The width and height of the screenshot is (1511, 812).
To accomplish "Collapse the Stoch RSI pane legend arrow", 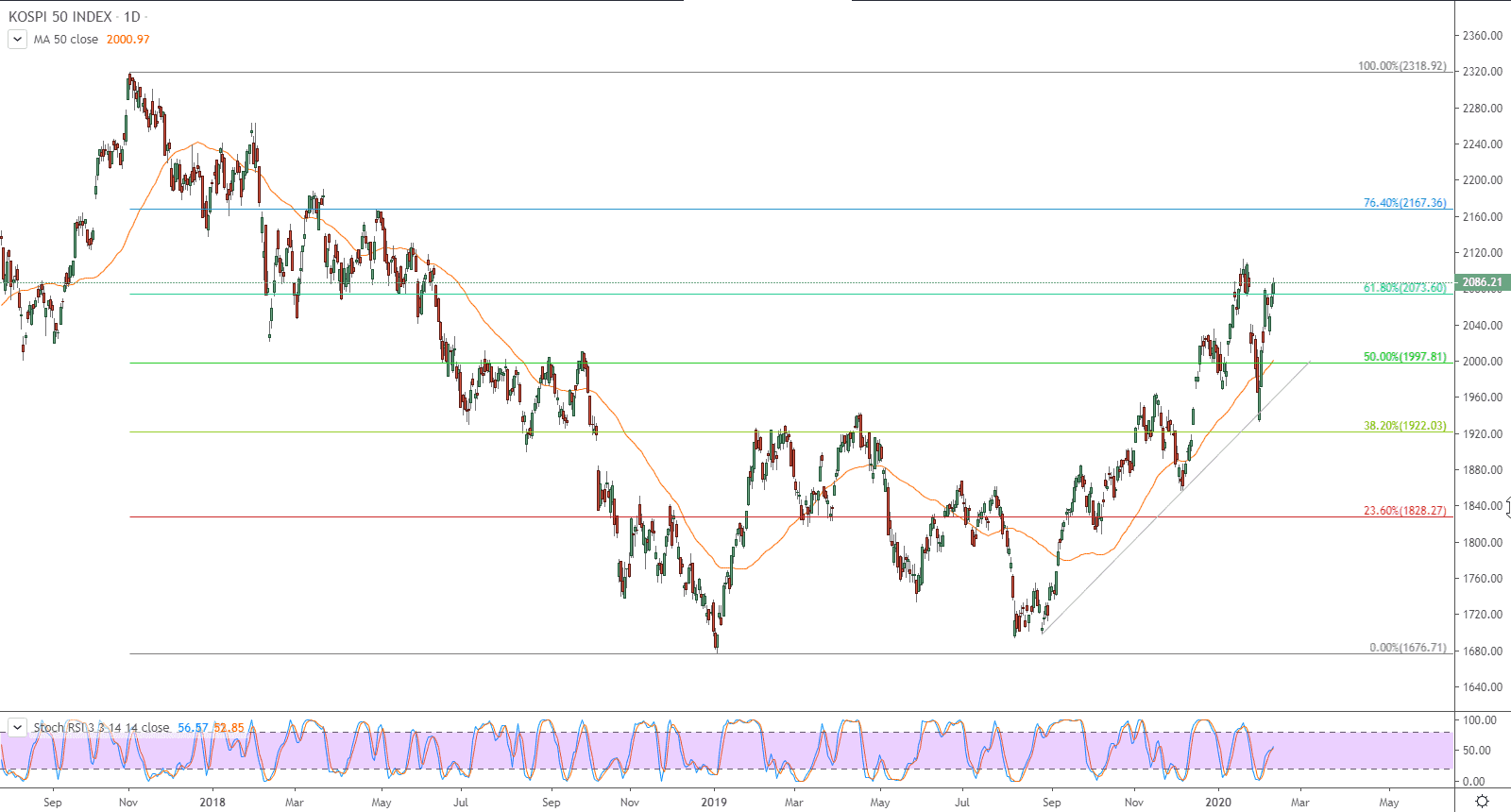I will click(x=17, y=727).
